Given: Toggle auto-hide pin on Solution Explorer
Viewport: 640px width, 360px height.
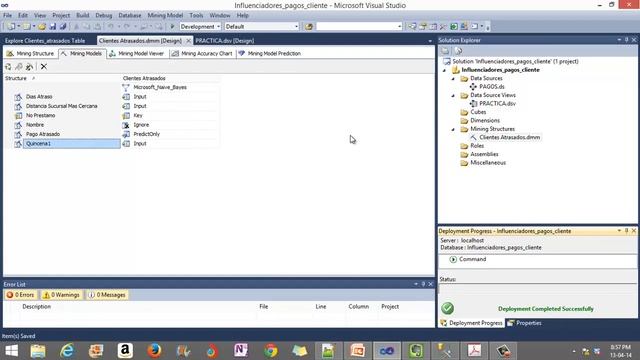Looking at the screenshot, I should [627, 40].
